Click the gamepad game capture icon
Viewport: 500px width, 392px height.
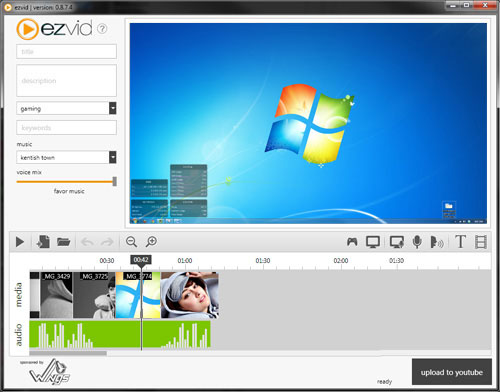pos(352,242)
